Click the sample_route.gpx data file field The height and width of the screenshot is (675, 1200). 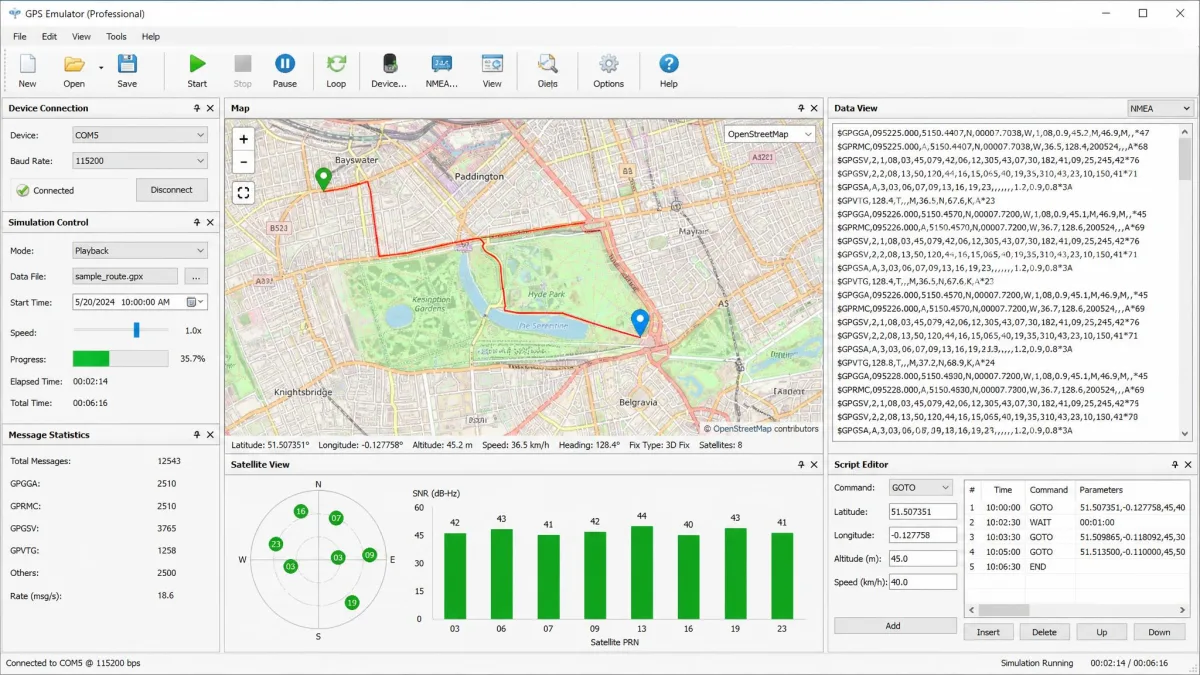[125, 276]
